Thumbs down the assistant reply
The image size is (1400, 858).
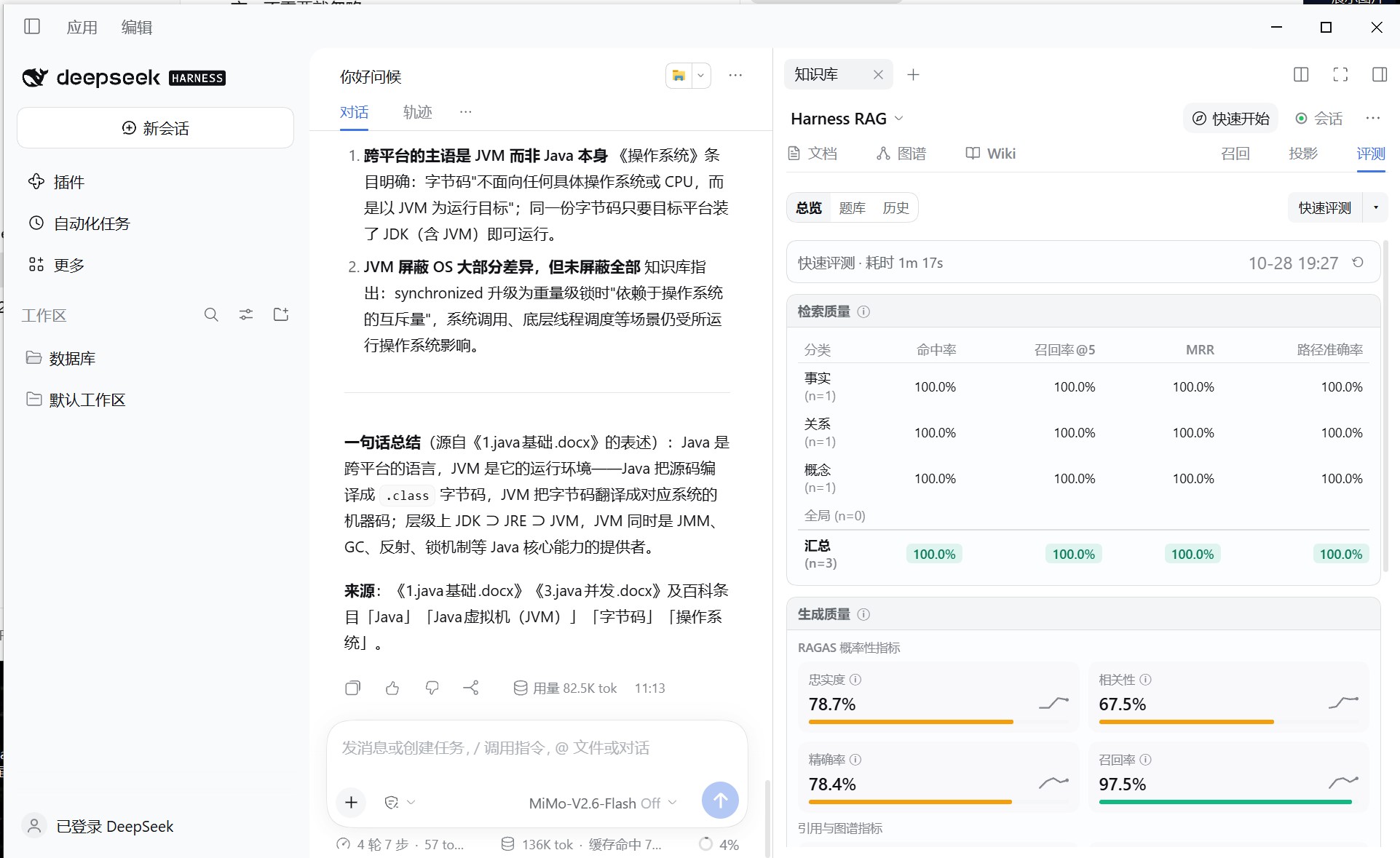pos(432,688)
